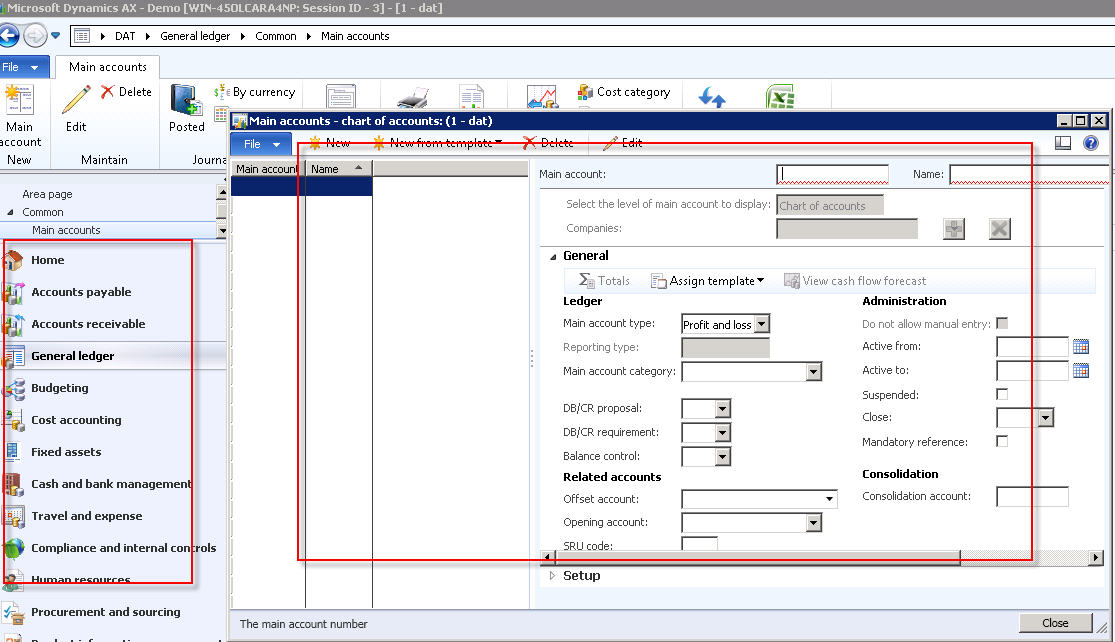Click the address bar list icon
1115x642 pixels.
pyautogui.click(x=82, y=36)
